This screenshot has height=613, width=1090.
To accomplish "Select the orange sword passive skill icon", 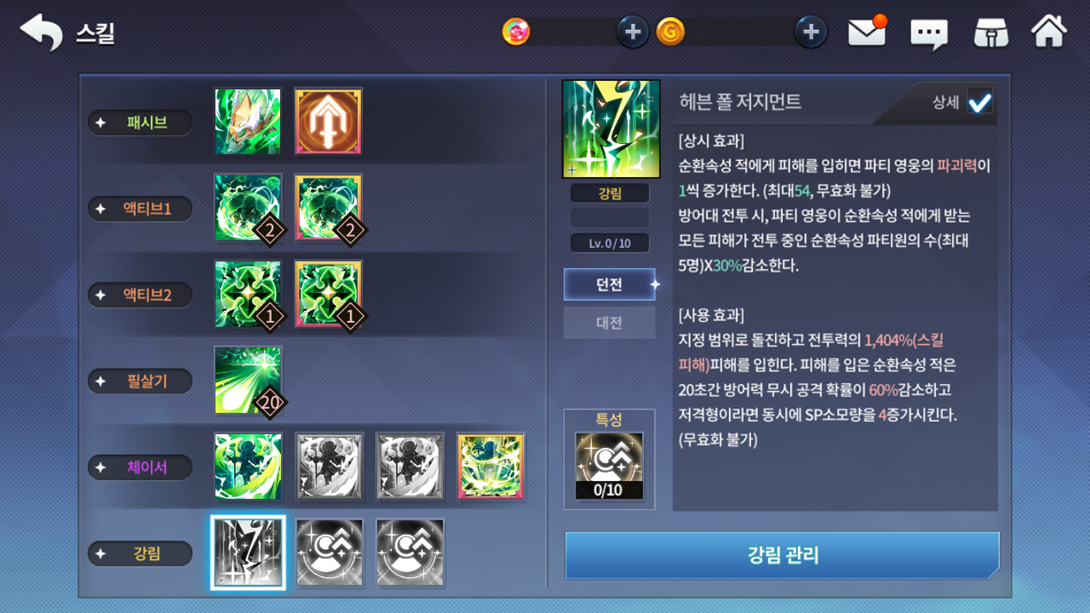I will click(x=328, y=121).
